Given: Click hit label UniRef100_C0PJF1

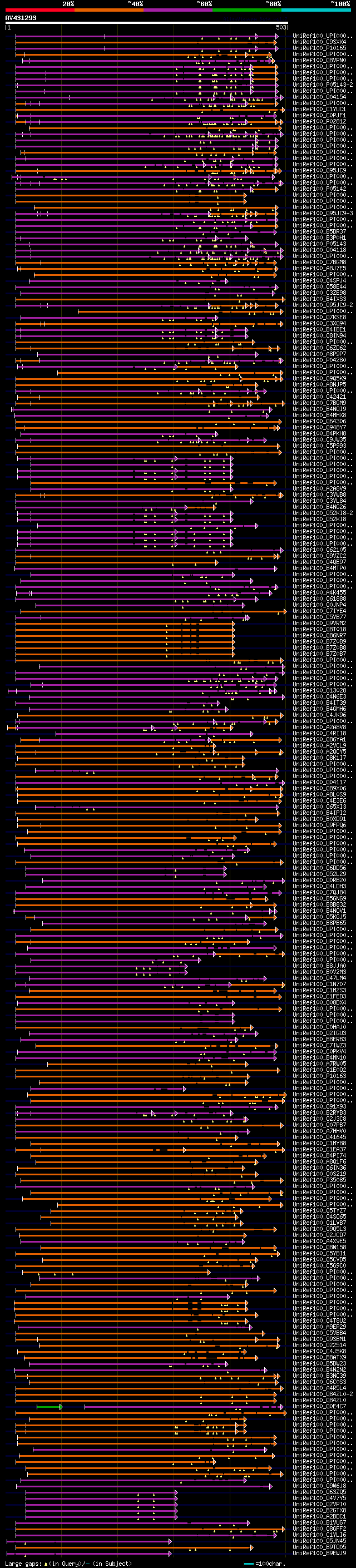Looking at the screenshot, I should click(319, 115).
